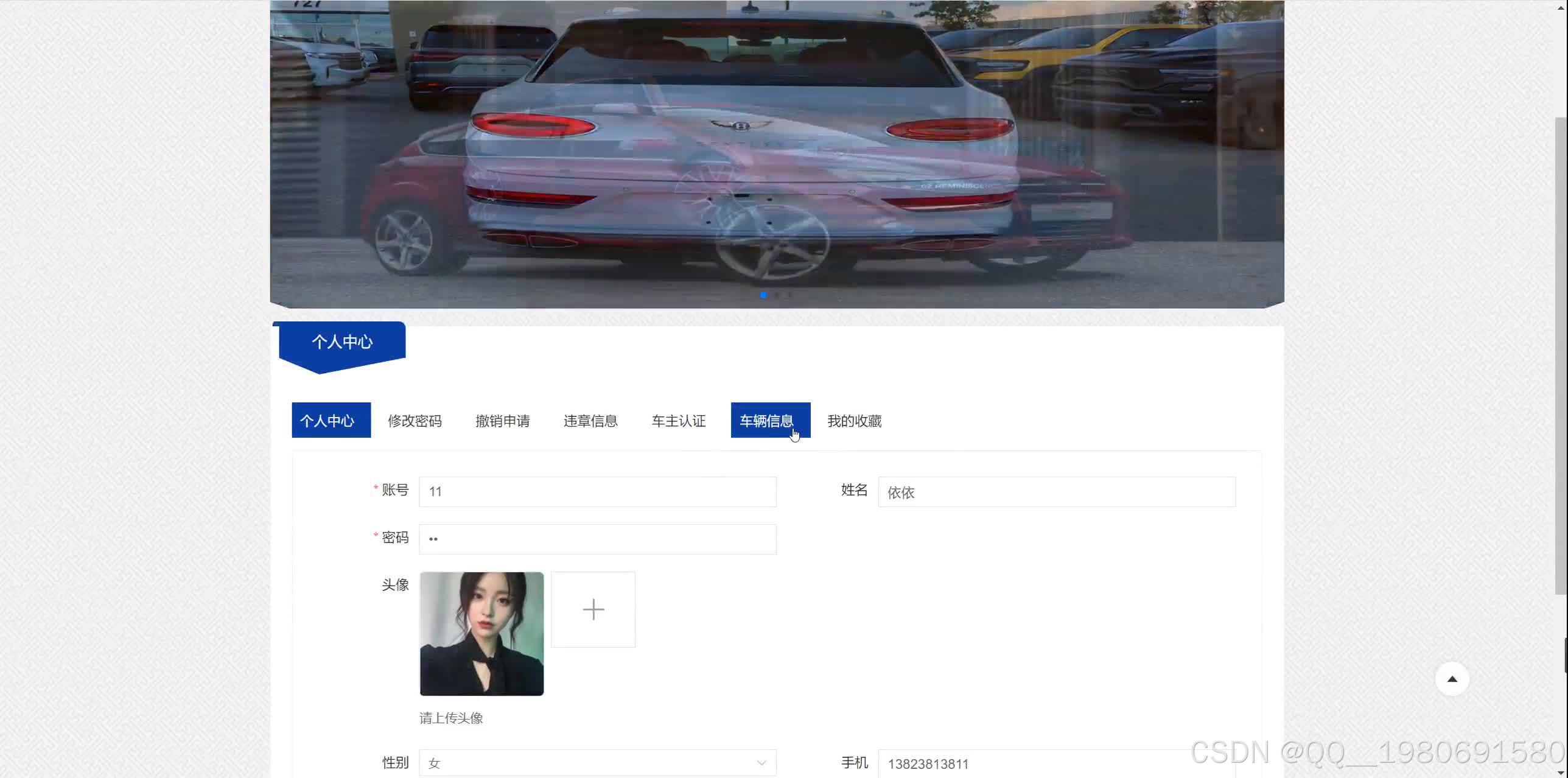
Task: Switch to the 我的收藏 tab
Action: click(855, 421)
